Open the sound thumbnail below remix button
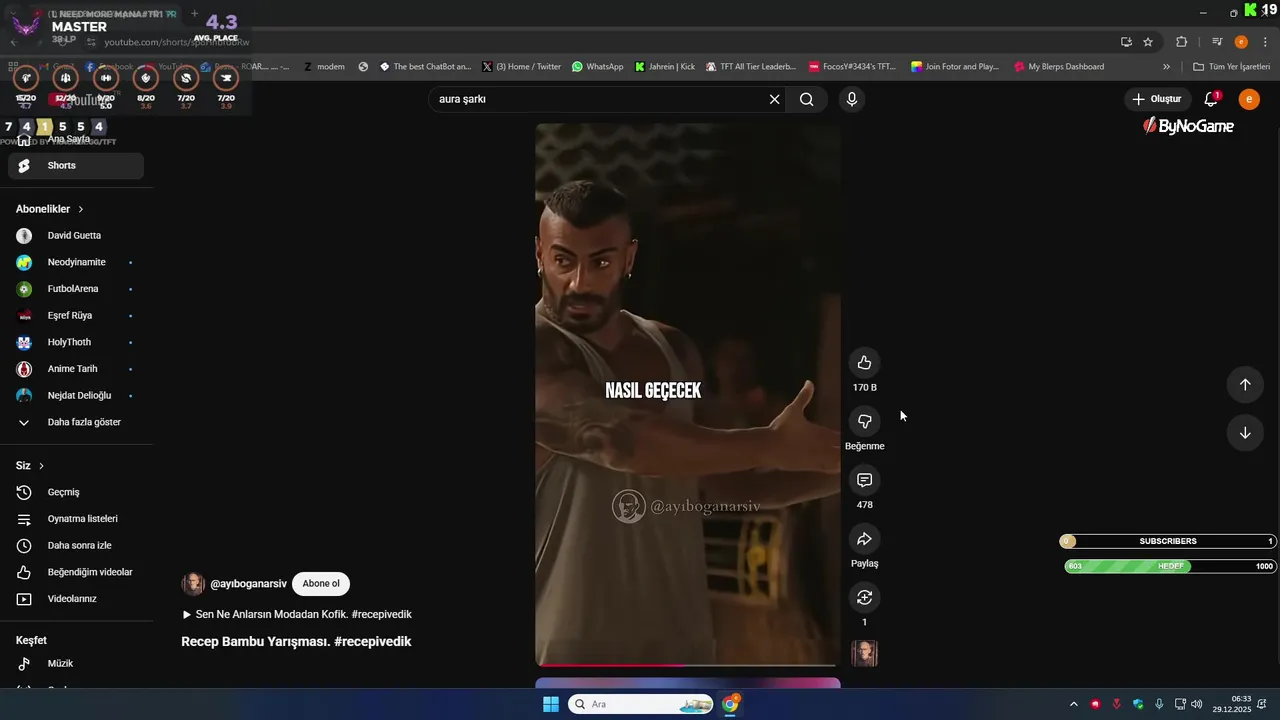 pyautogui.click(x=864, y=653)
